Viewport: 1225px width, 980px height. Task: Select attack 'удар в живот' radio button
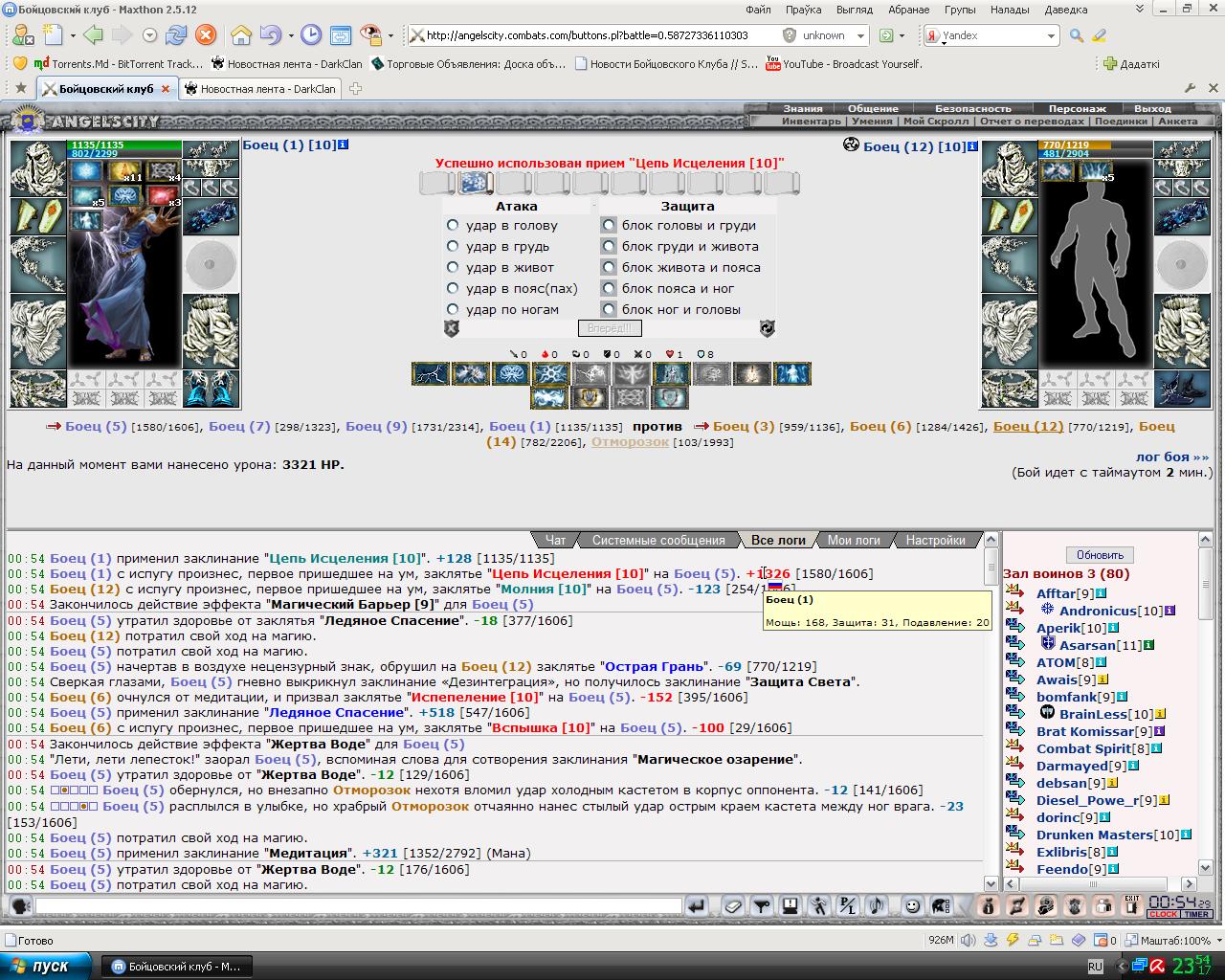coord(453,267)
